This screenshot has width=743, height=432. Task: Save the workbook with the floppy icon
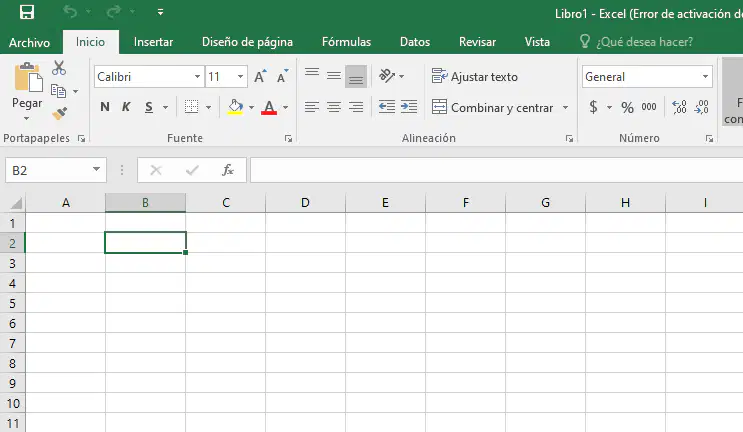27,12
